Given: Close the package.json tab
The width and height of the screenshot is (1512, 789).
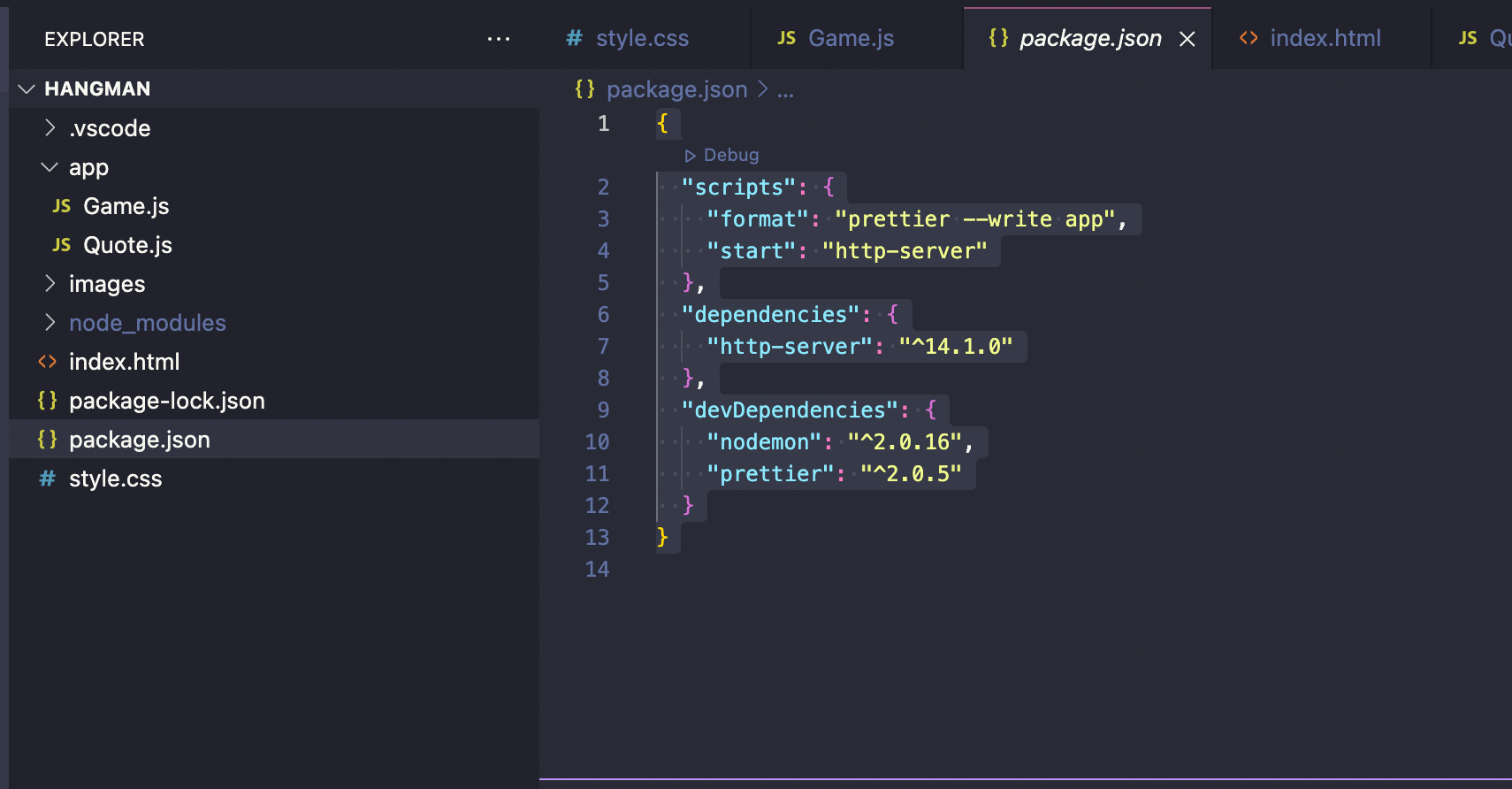Looking at the screenshot, I should pyautogui.click(x=1187, y=39).
